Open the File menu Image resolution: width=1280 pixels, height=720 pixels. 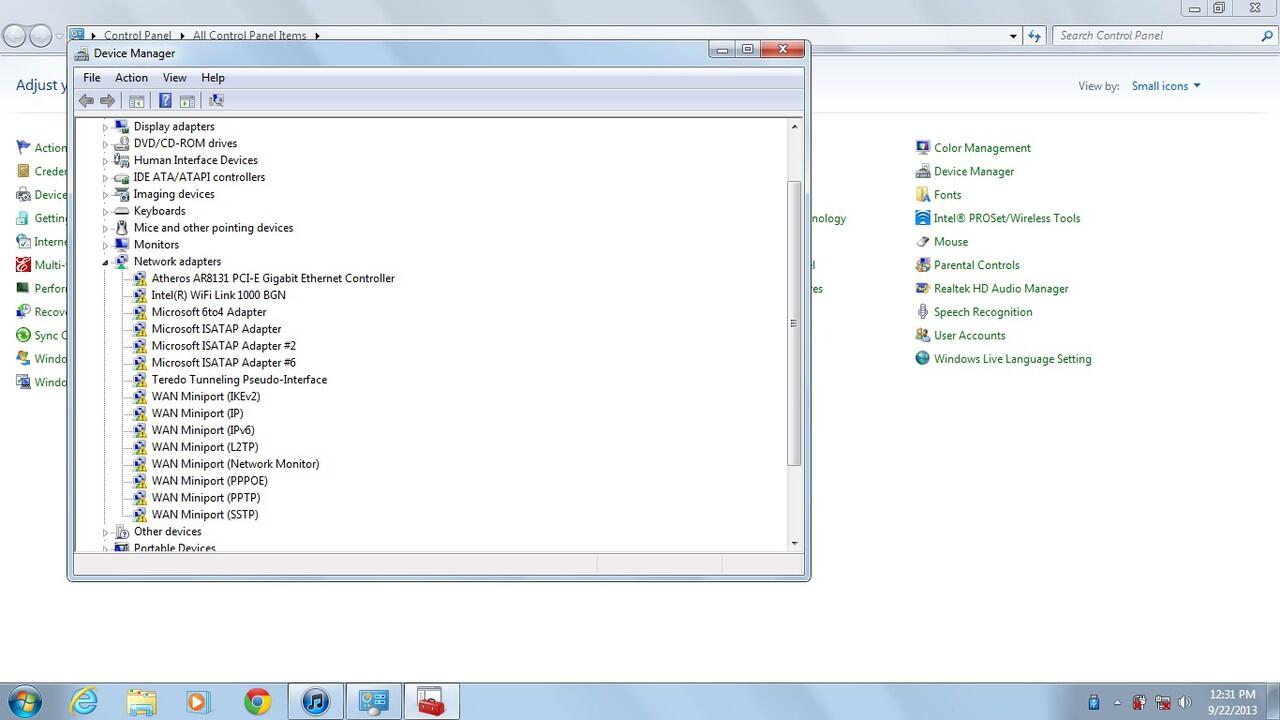pyautogui.click(x=92, y=77)
